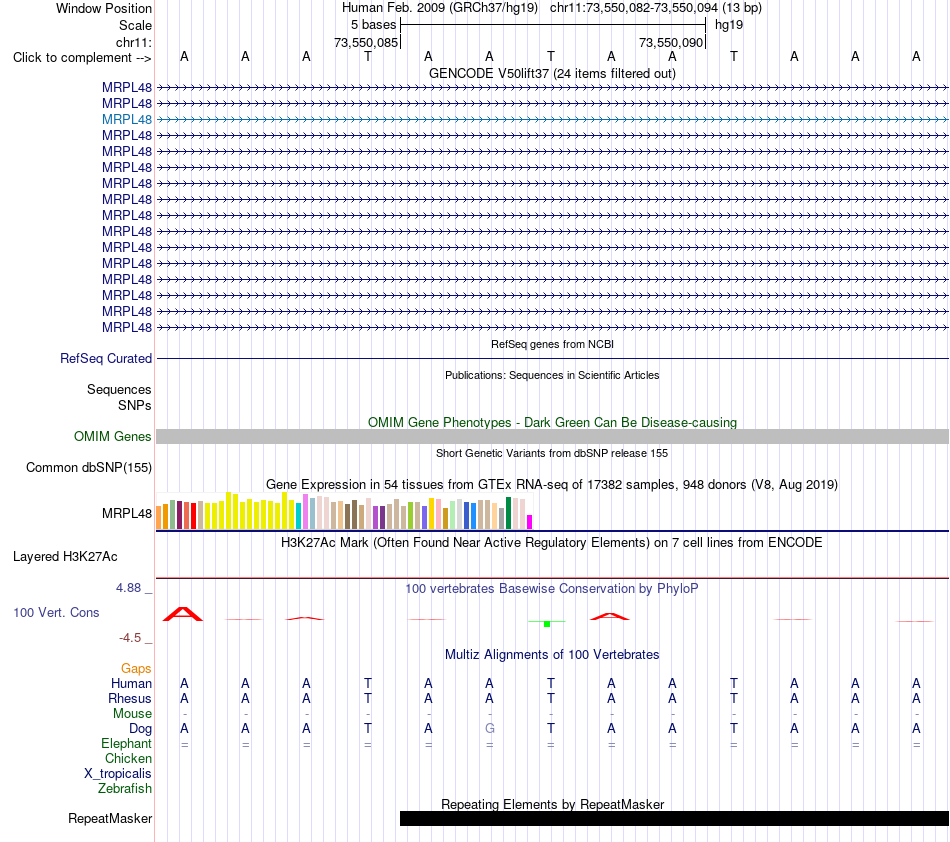Click the green negative PhyloP bar
This screenshot has height=842, width=950.
pyautogui.click(x=546, y=624)
